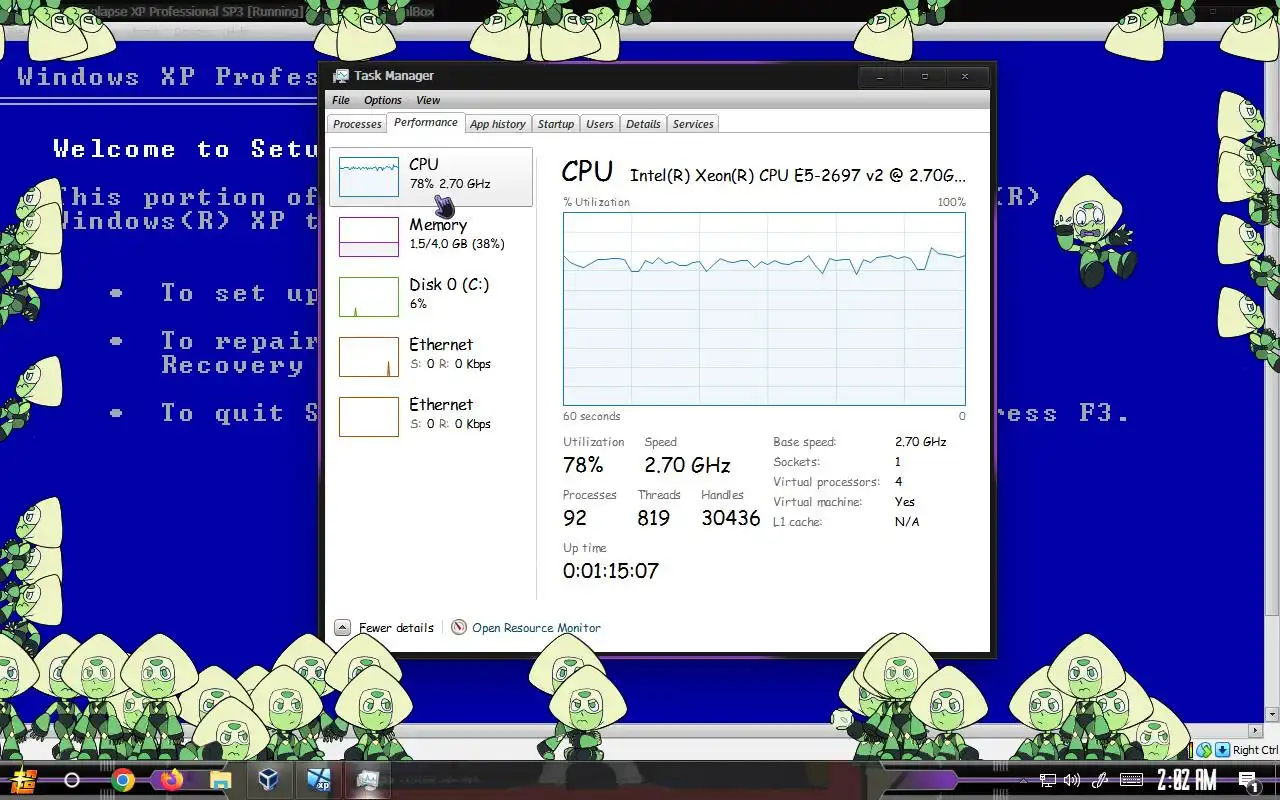Click the threads count 819
Viewport: 1280px width, 800px height.
coord(654,518)
